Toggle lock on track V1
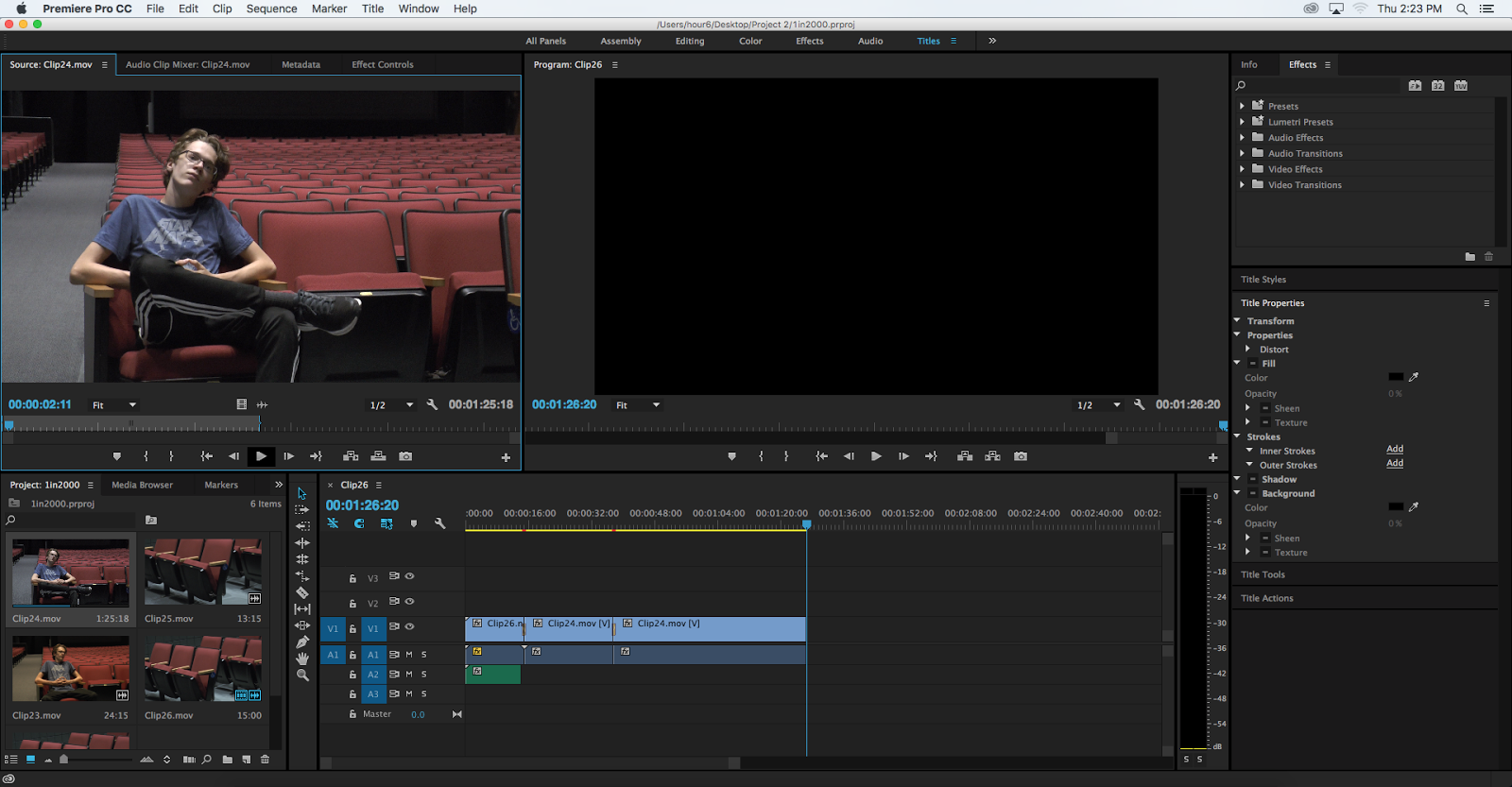1512x787 pixels. [352, 628]
